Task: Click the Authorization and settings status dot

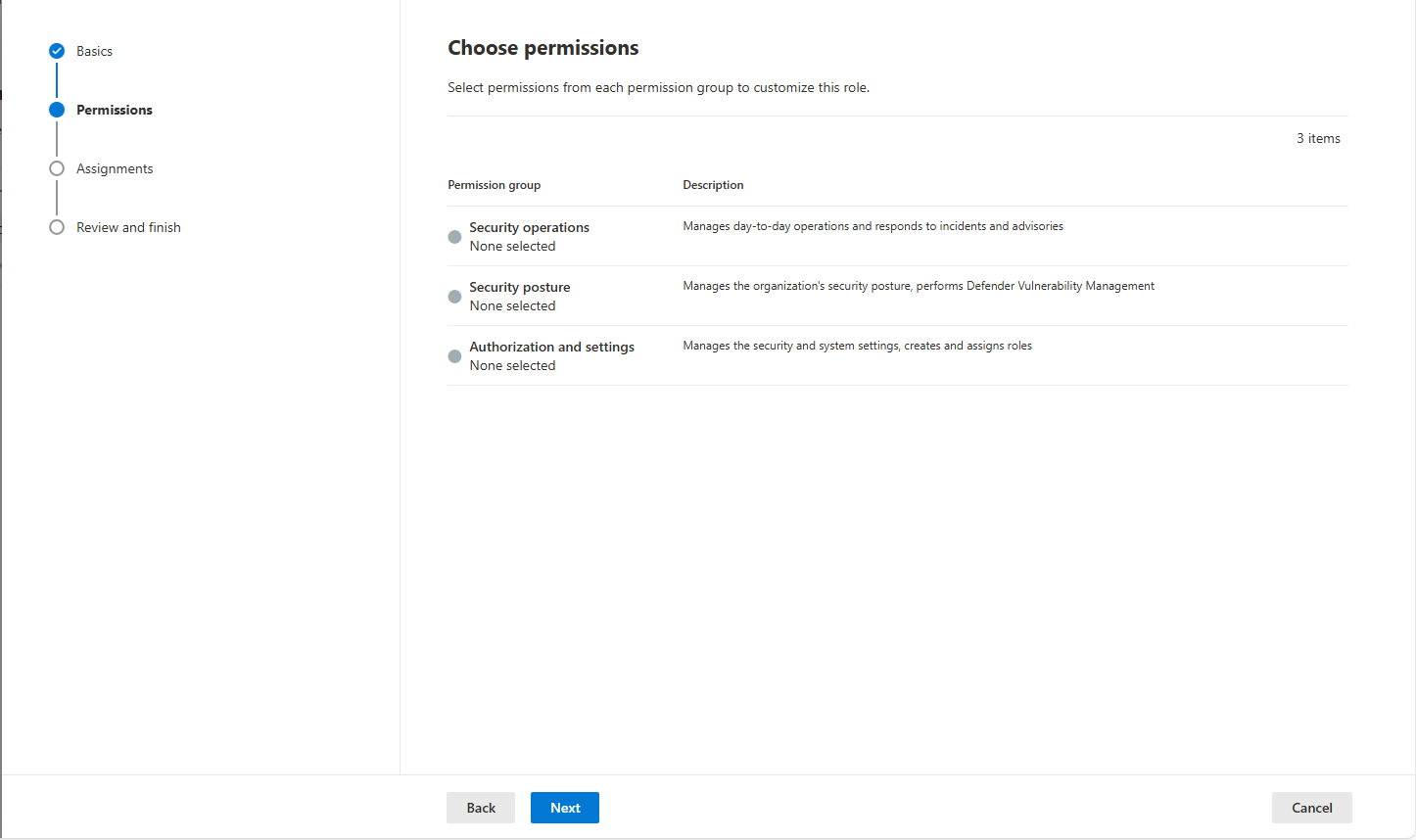Action: tap(454, 356)
